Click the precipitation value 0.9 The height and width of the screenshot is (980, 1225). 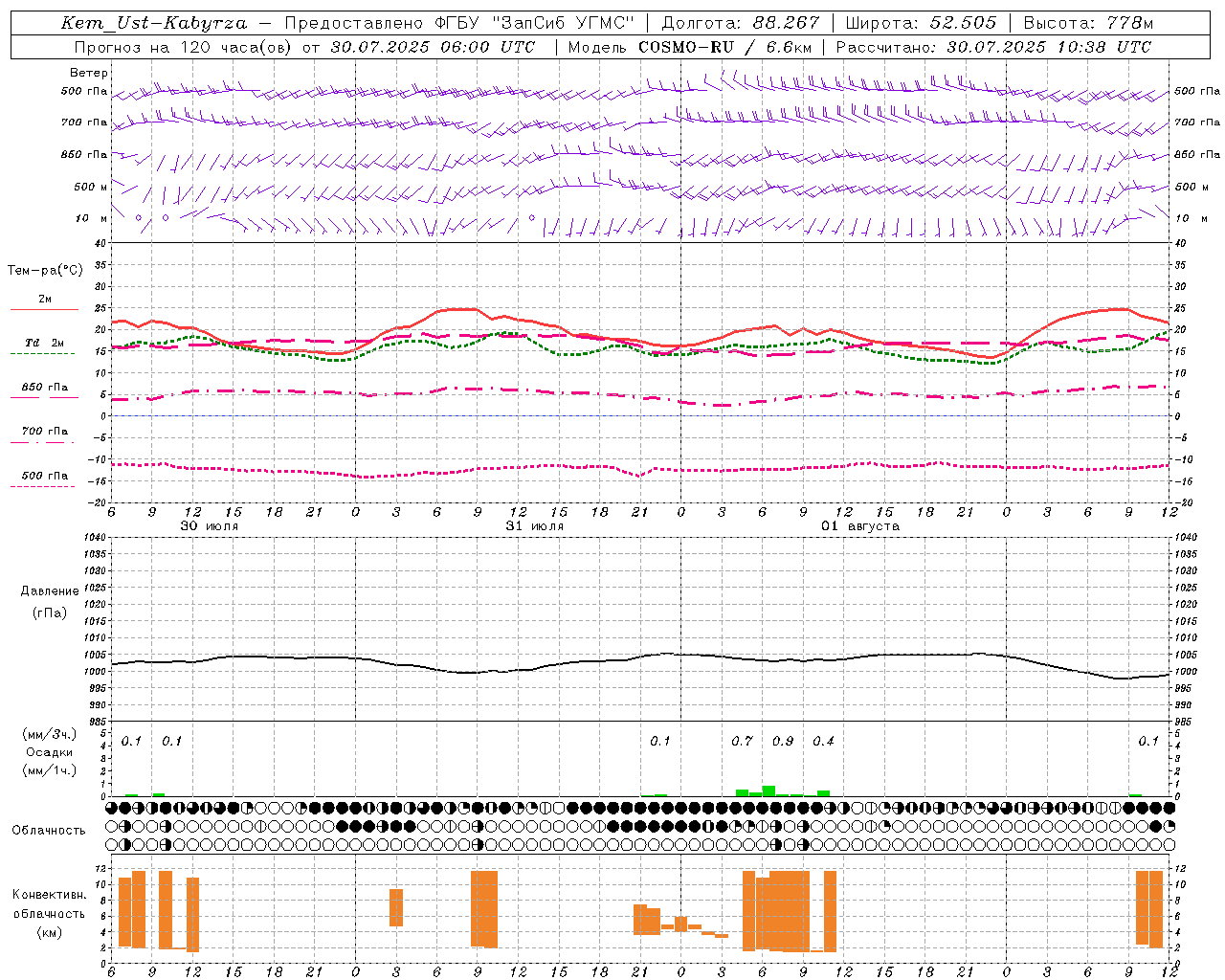783,741
